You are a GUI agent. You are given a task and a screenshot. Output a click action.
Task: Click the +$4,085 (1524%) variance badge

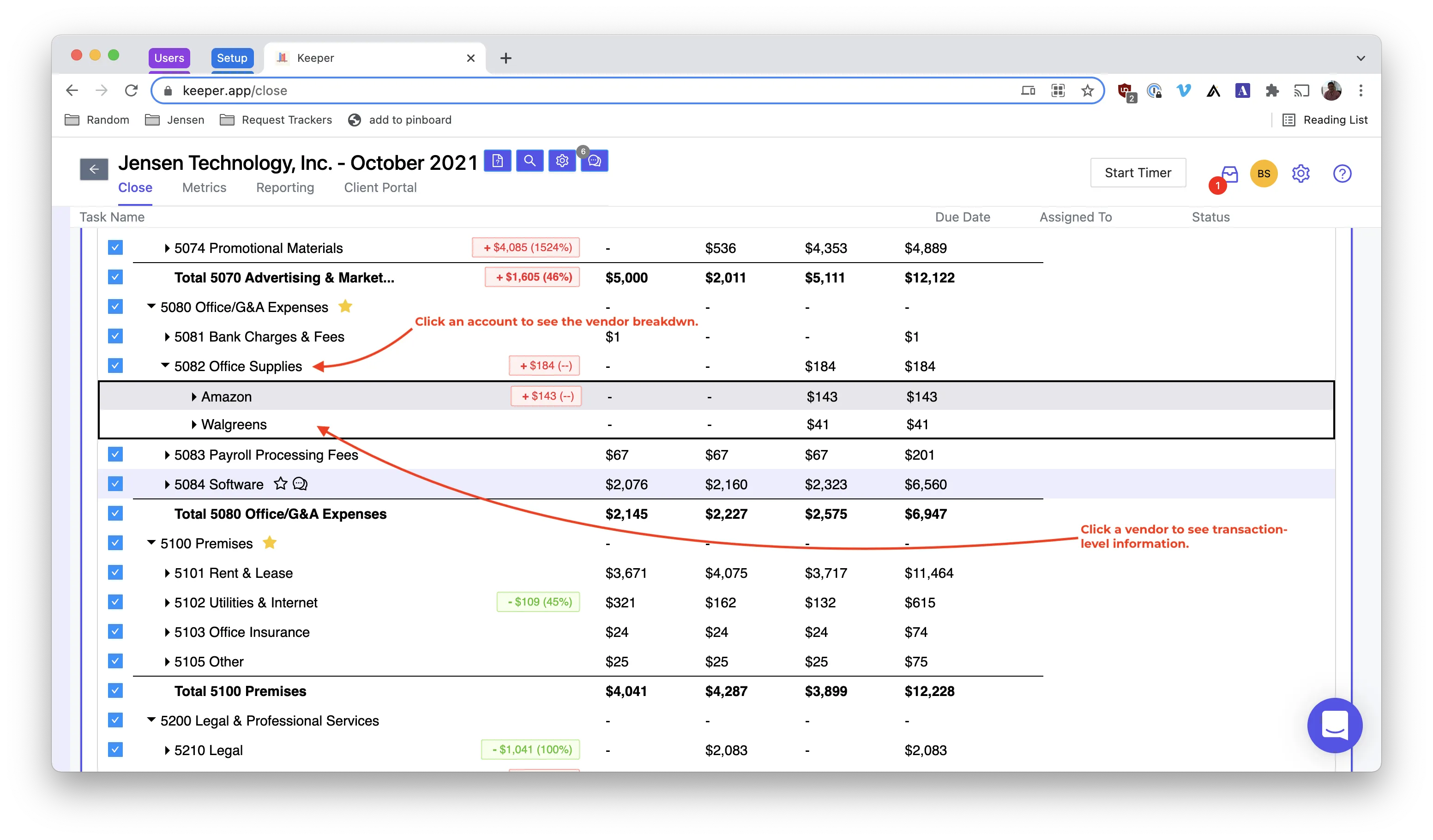pos(526,247)
